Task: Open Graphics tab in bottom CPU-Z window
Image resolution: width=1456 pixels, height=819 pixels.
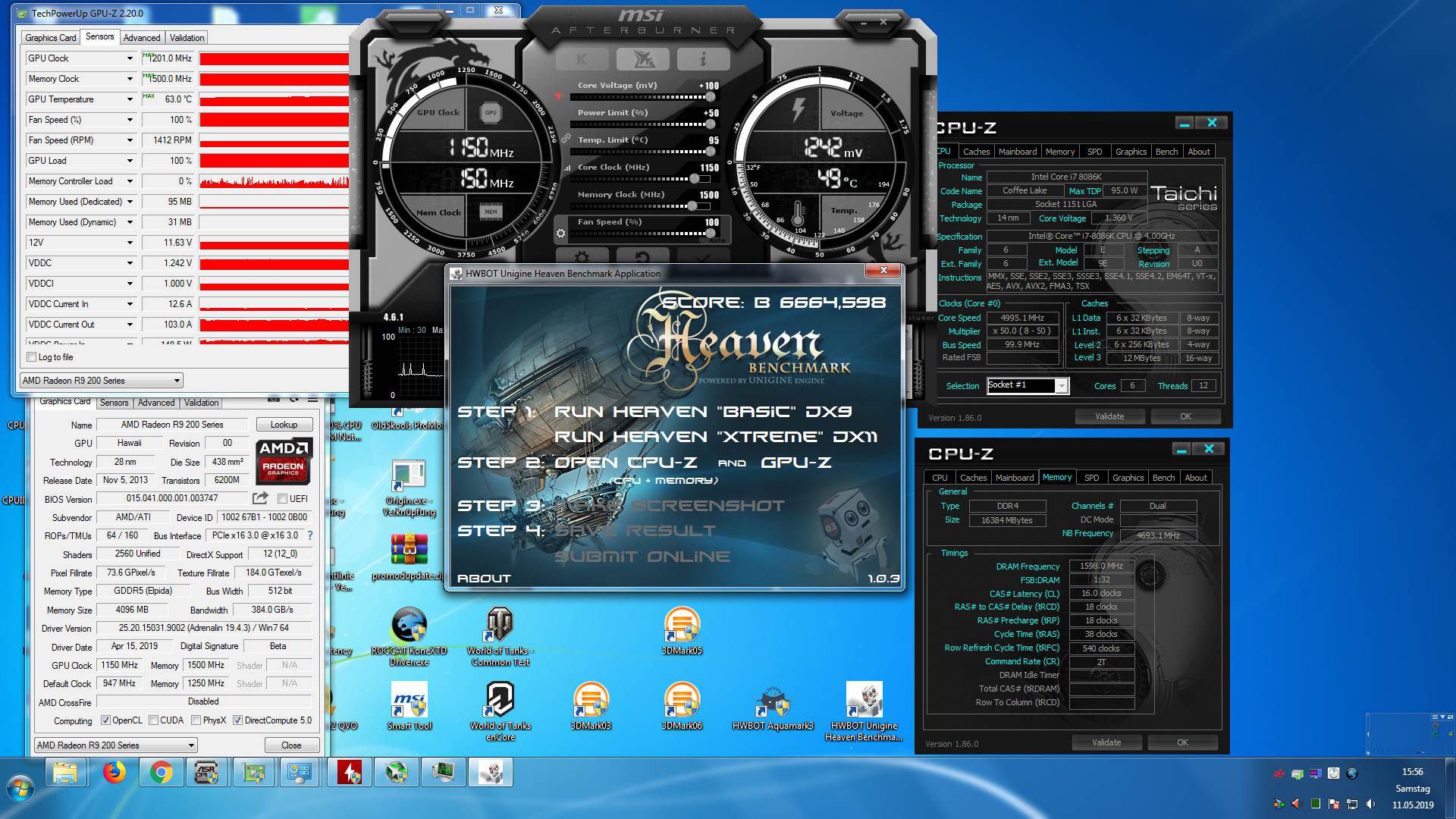Action: [1128, 478]
